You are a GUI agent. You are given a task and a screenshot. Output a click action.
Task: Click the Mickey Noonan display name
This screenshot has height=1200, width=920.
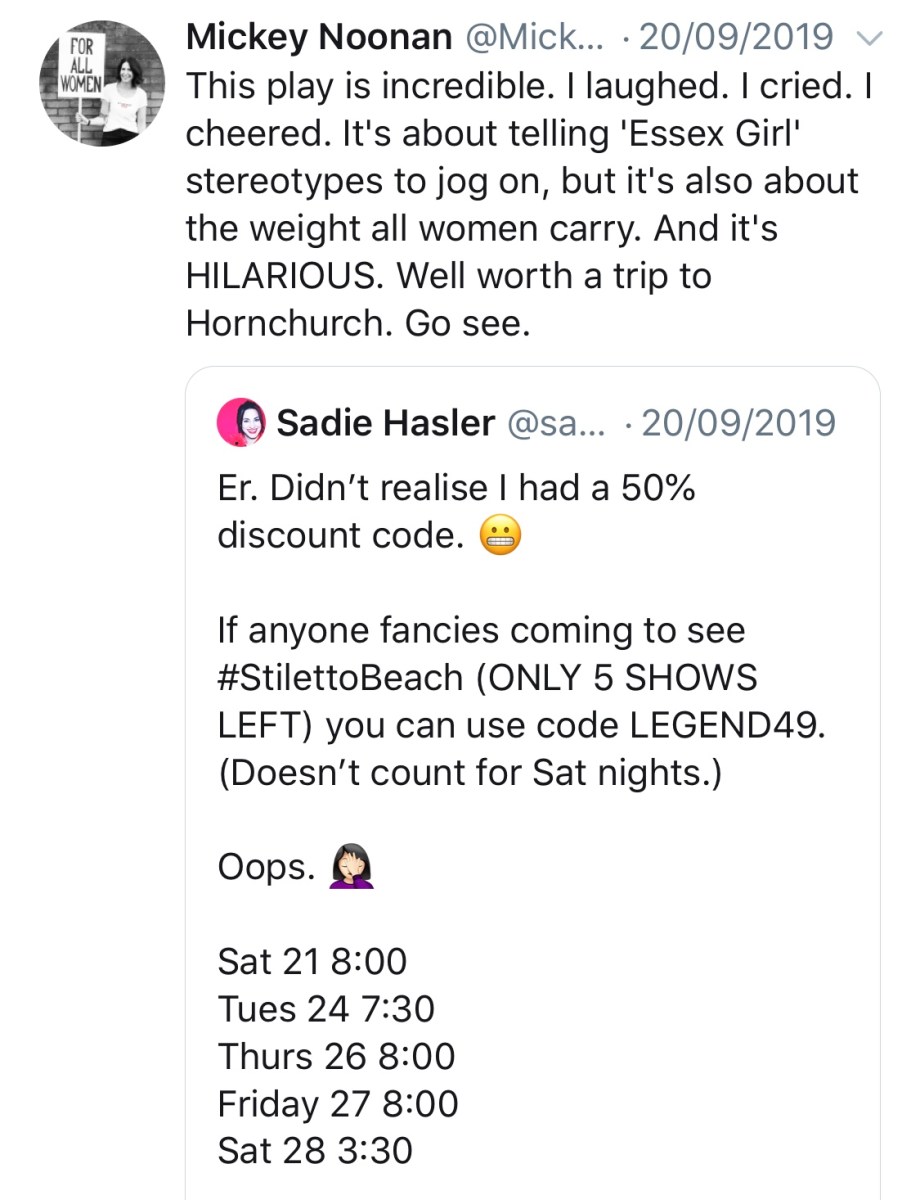(x=319, y=38)
